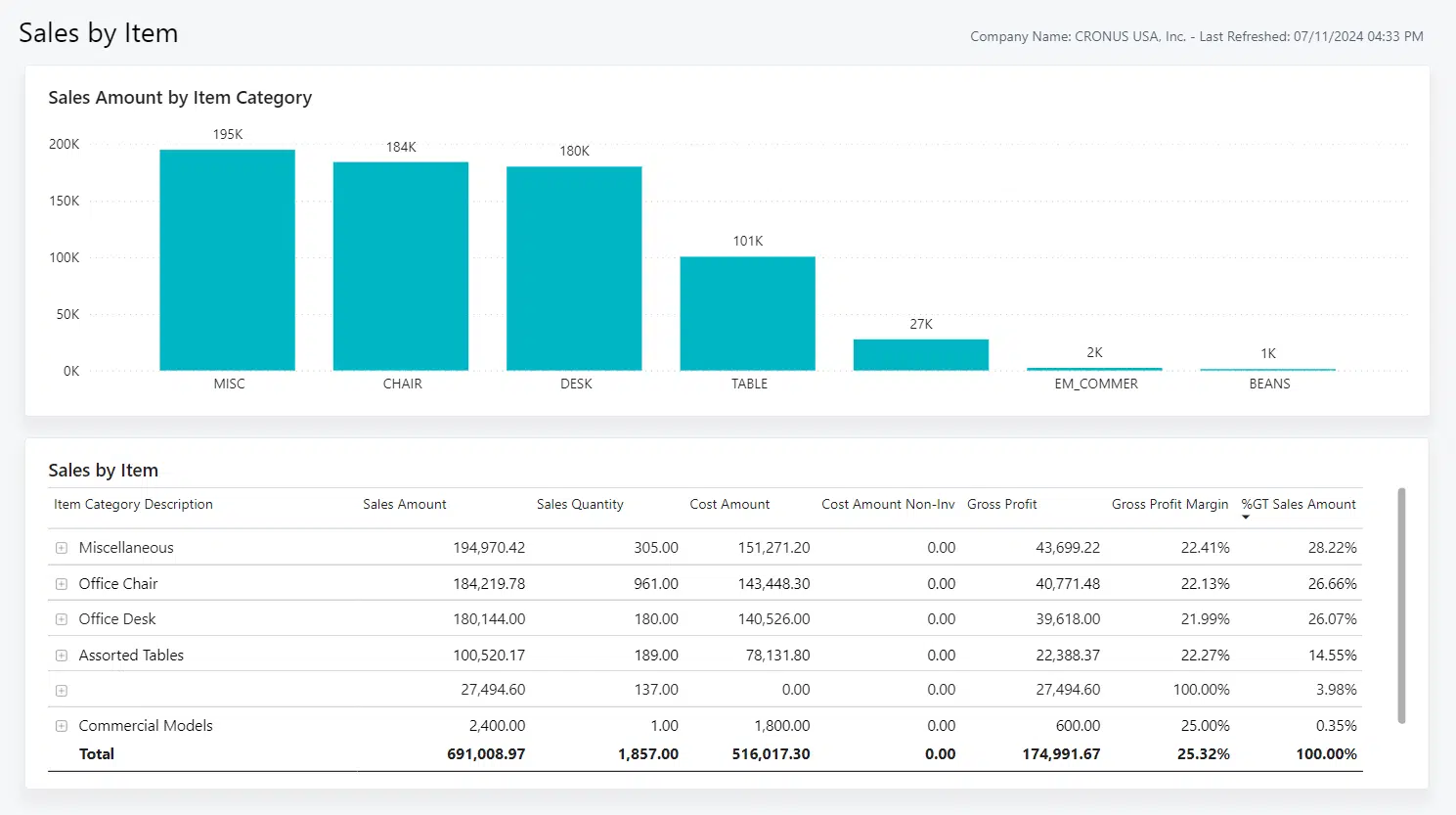
Task: Click the Miscellaneous quantity 305.00
Action: 656,548
